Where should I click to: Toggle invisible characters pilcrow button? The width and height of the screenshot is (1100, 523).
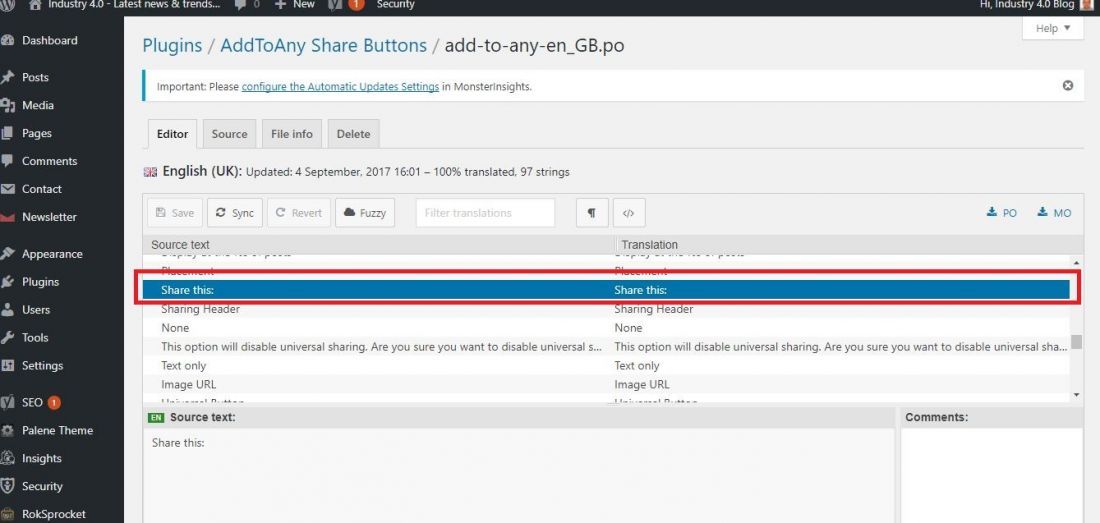point(592,213)
